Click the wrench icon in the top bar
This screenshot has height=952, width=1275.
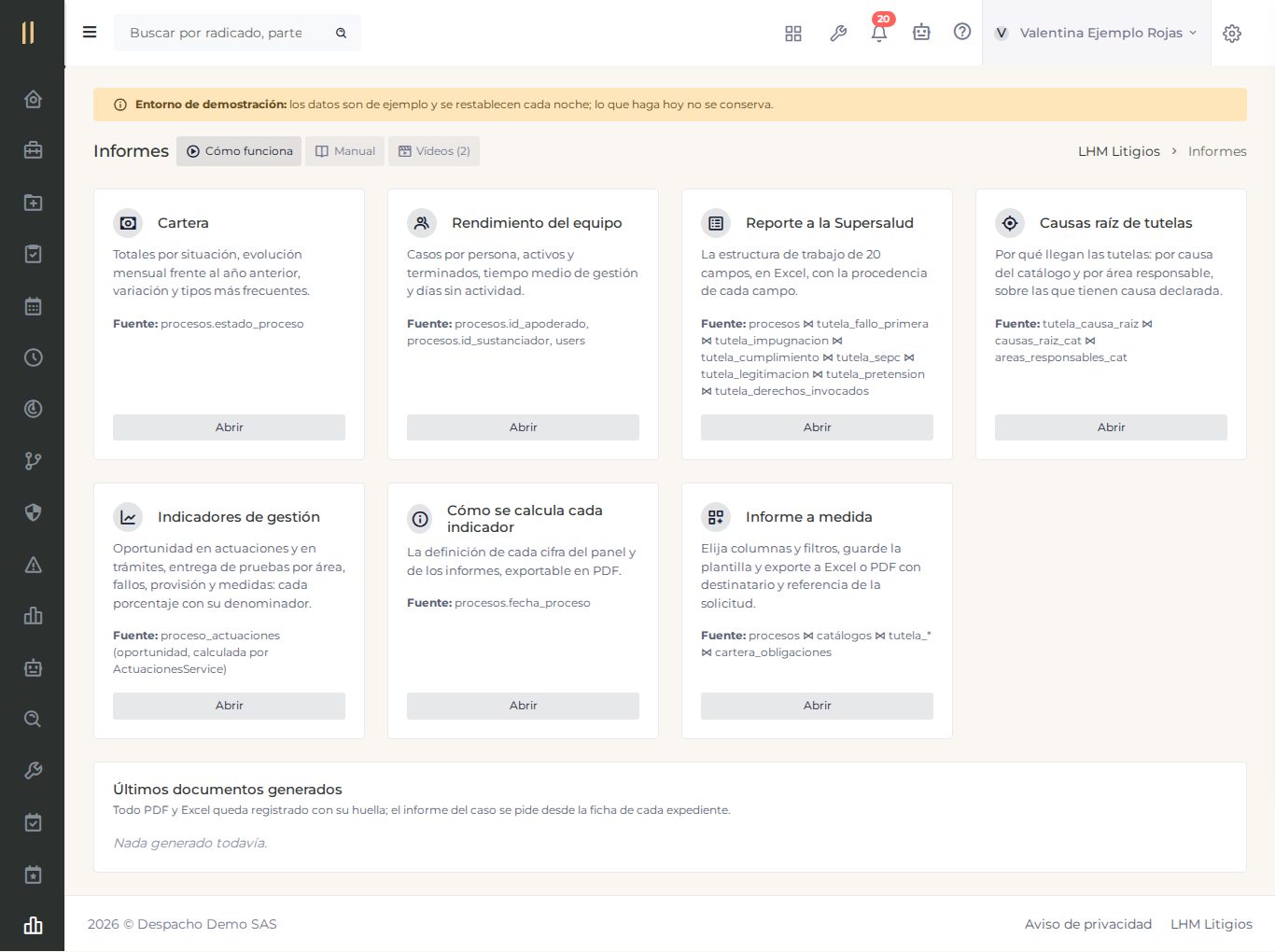click(x=838, y=34)
